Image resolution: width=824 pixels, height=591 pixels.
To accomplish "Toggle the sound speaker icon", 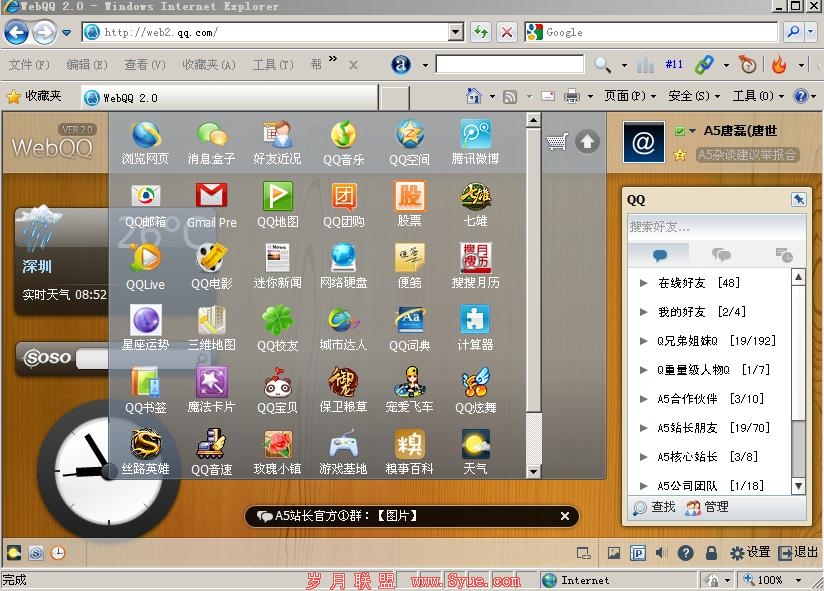I will pos(661,553).
